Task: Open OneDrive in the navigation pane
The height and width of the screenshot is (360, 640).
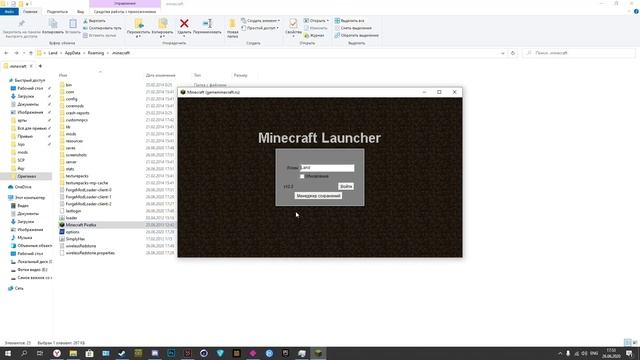Action: [x=23, y=187]
